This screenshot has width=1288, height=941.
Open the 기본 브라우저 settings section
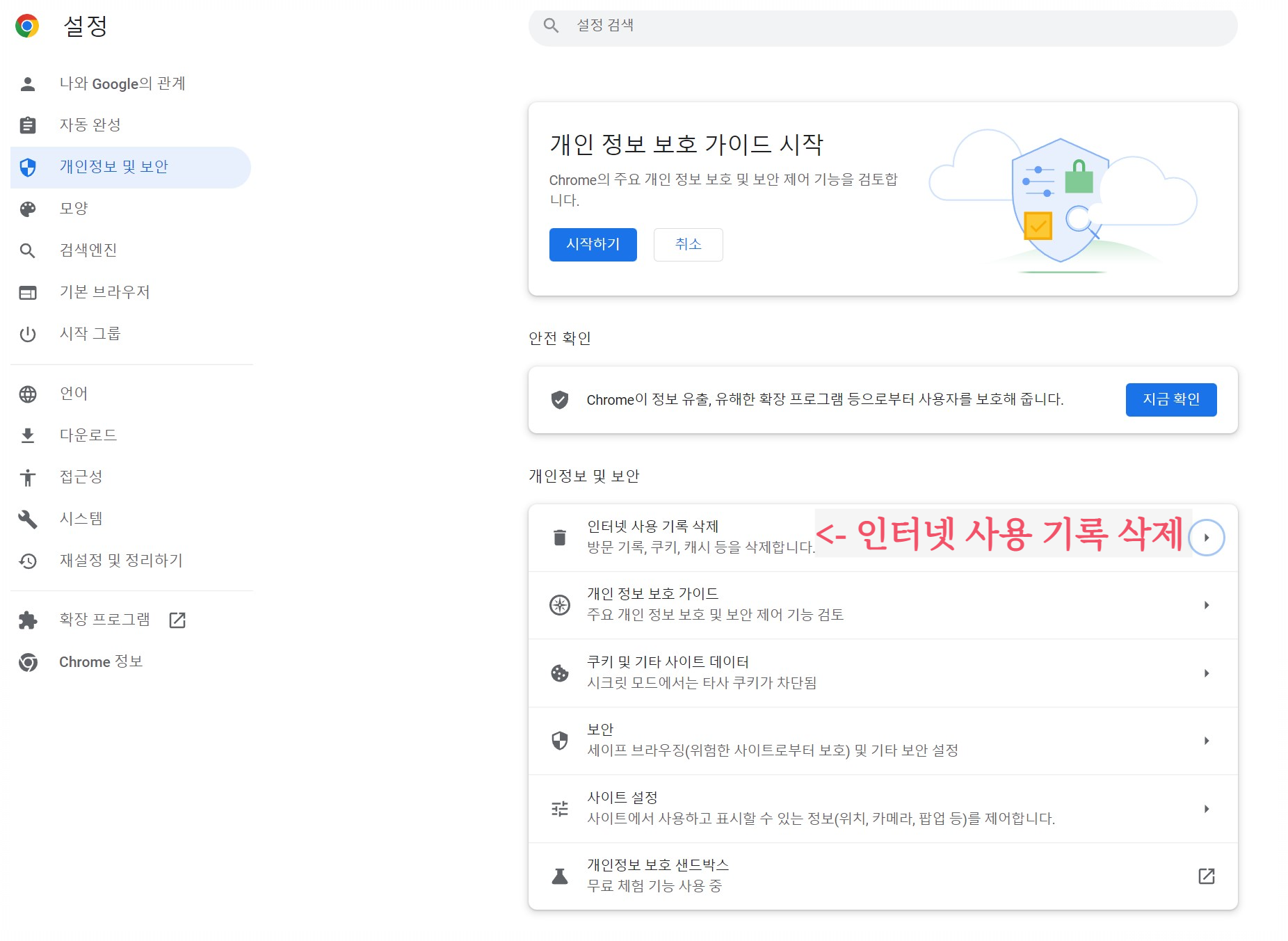[131, 292]
